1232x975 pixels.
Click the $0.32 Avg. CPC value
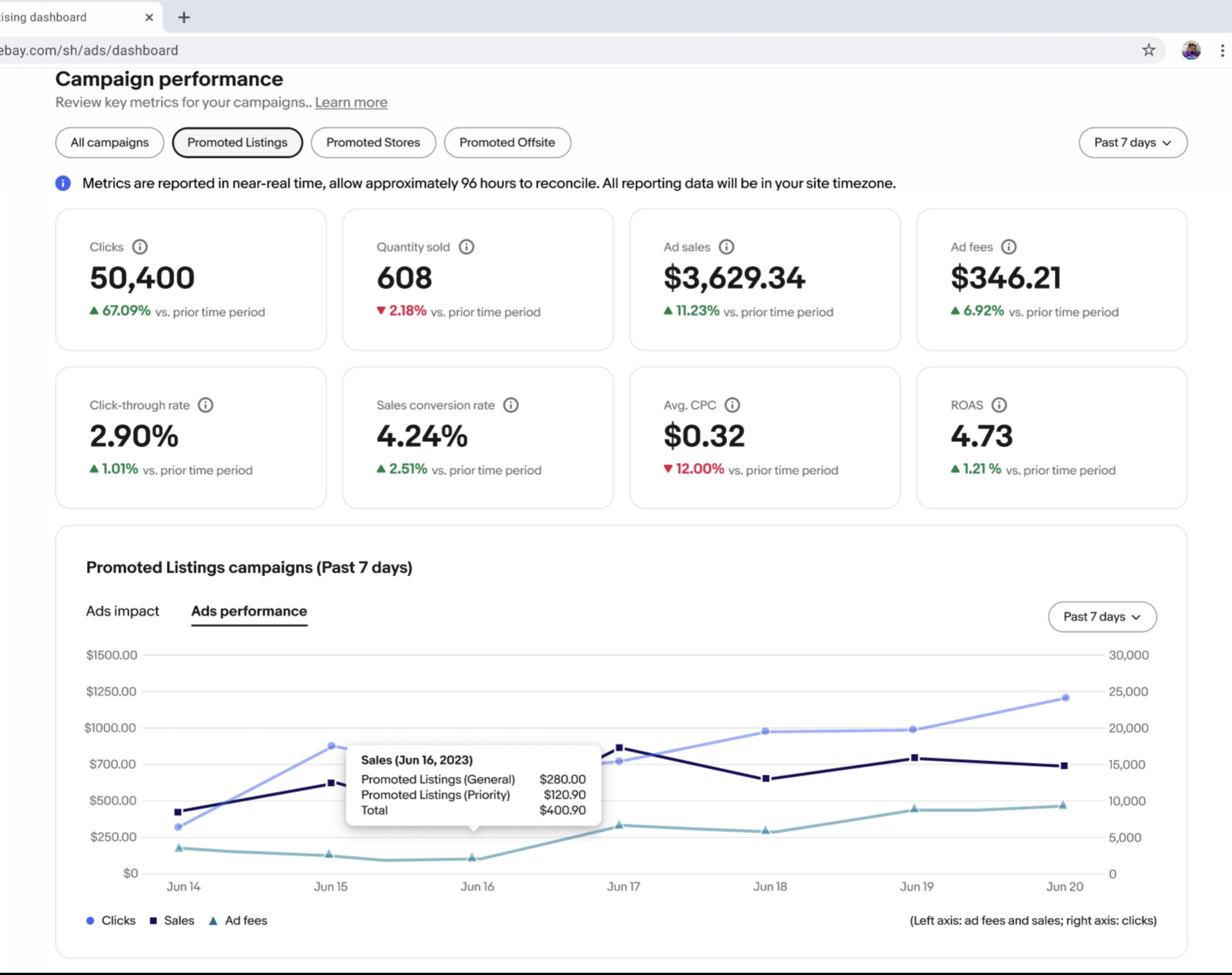[704, 436]
